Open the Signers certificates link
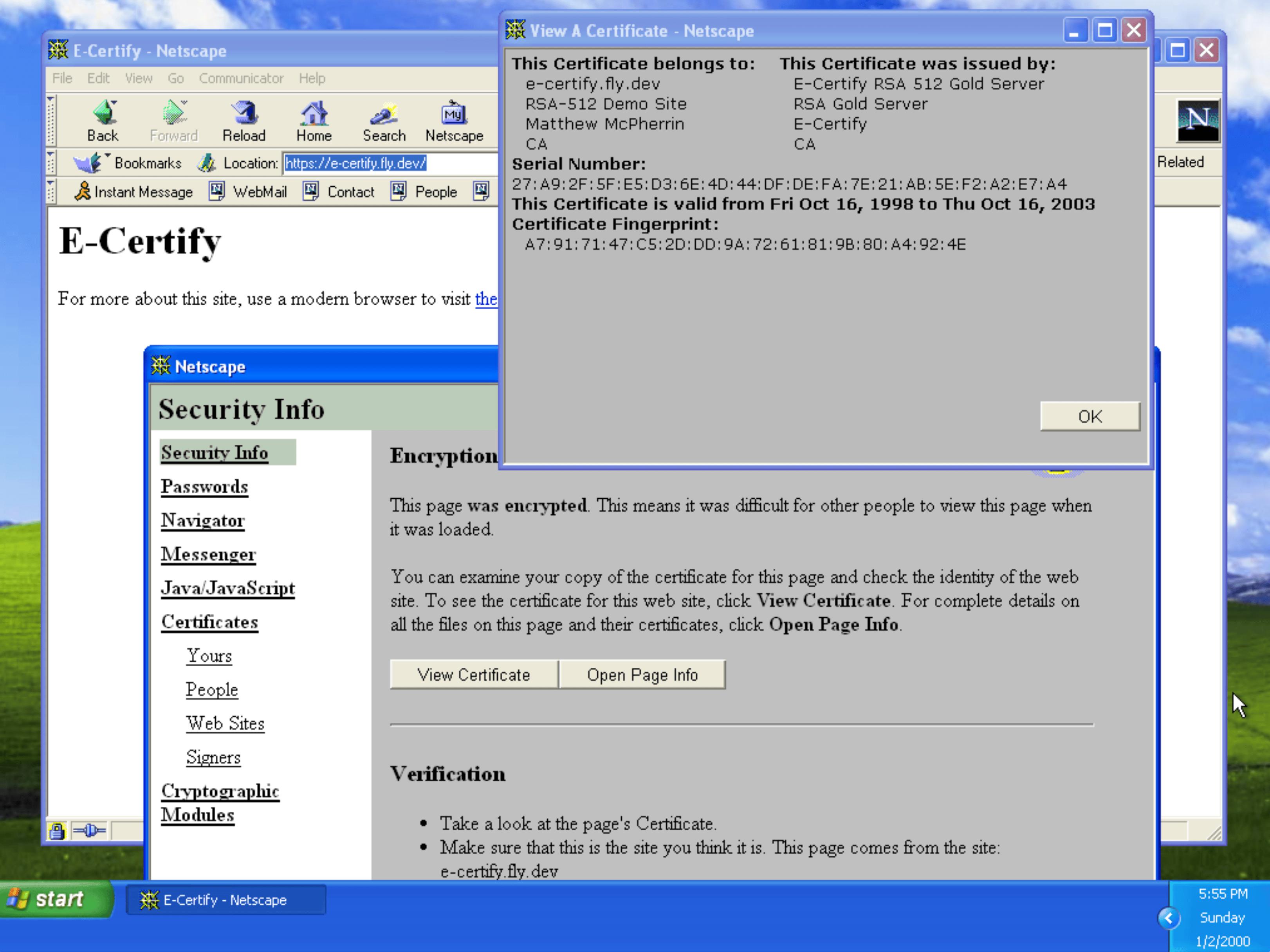Screen dimensions: 1270x952 [x=213, y=758]
